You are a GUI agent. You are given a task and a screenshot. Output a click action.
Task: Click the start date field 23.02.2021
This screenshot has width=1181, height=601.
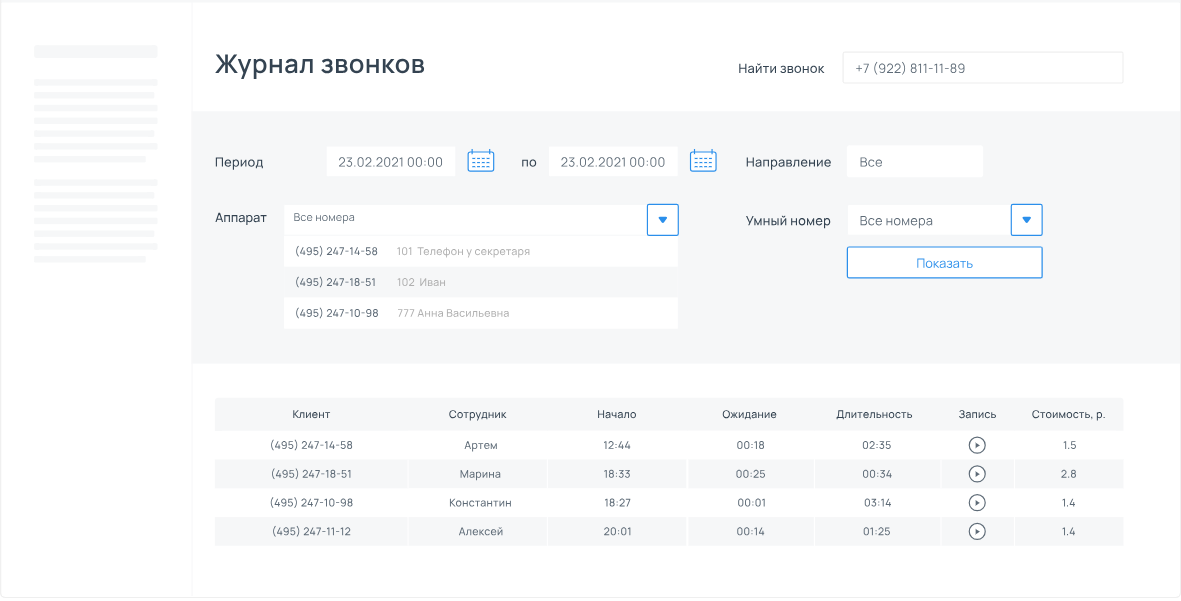[391, 160]
